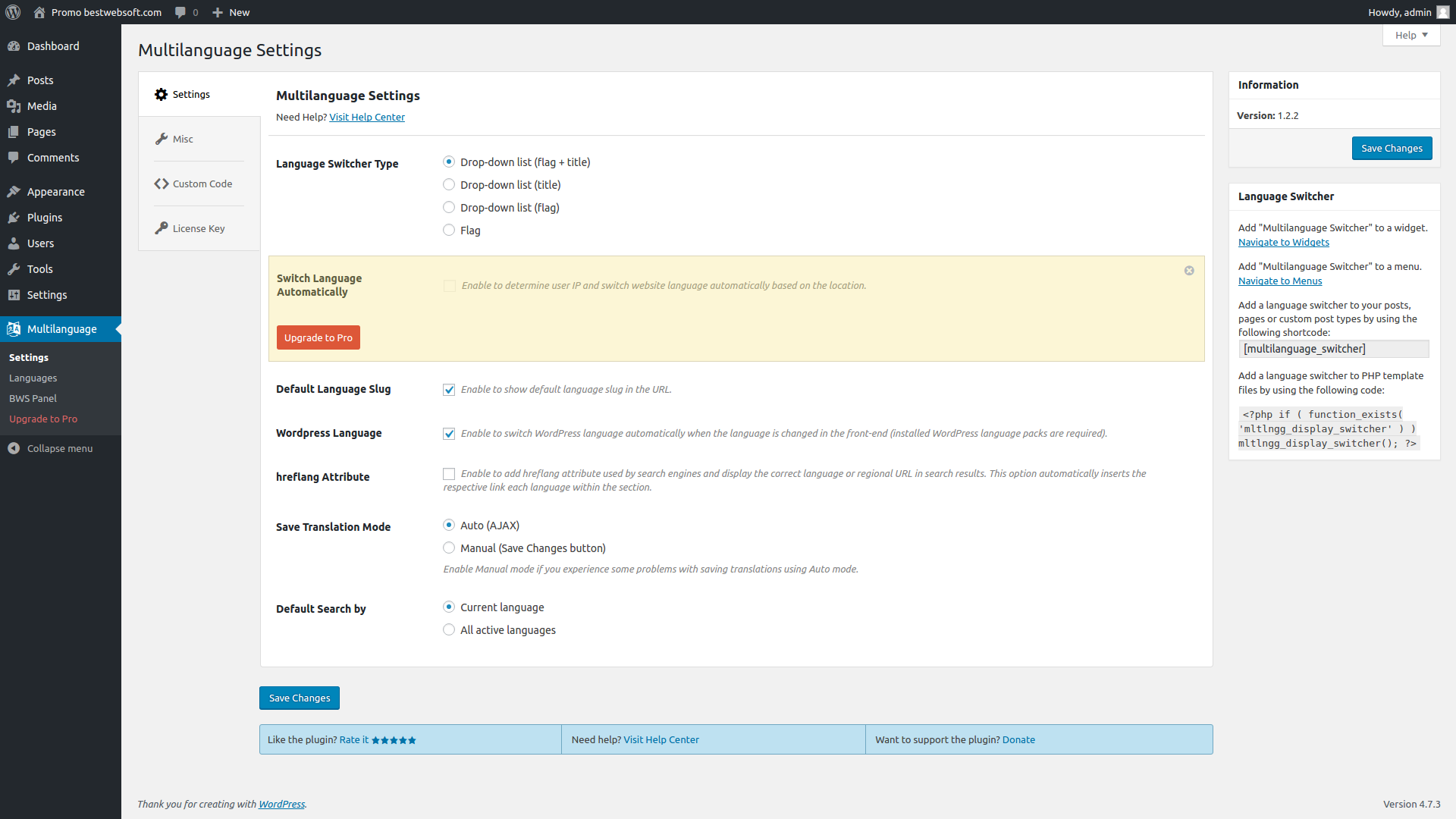Select Current language search option

[x=449, y=607]
